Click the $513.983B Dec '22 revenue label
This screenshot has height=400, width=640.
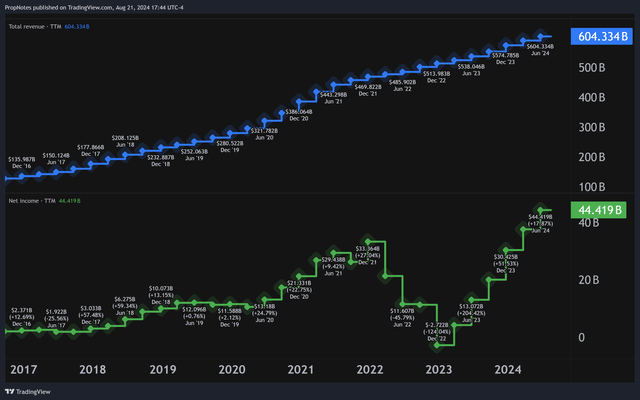(x=436, y=77)
